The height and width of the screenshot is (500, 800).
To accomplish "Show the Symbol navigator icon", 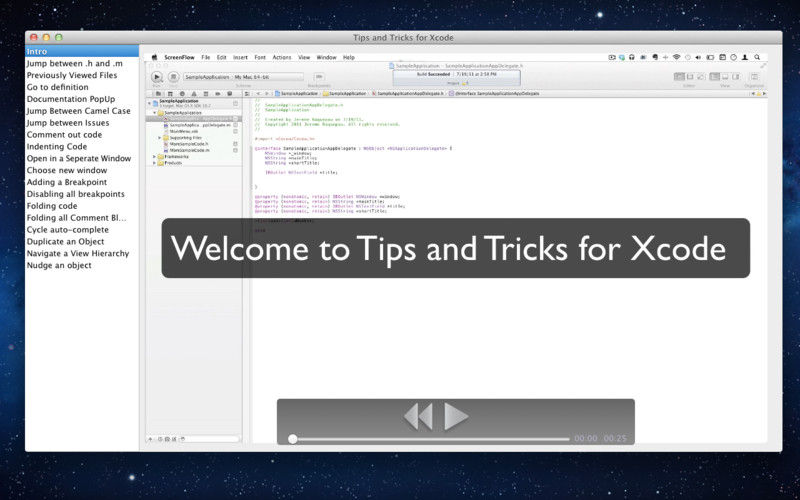I will click(170, 94).
